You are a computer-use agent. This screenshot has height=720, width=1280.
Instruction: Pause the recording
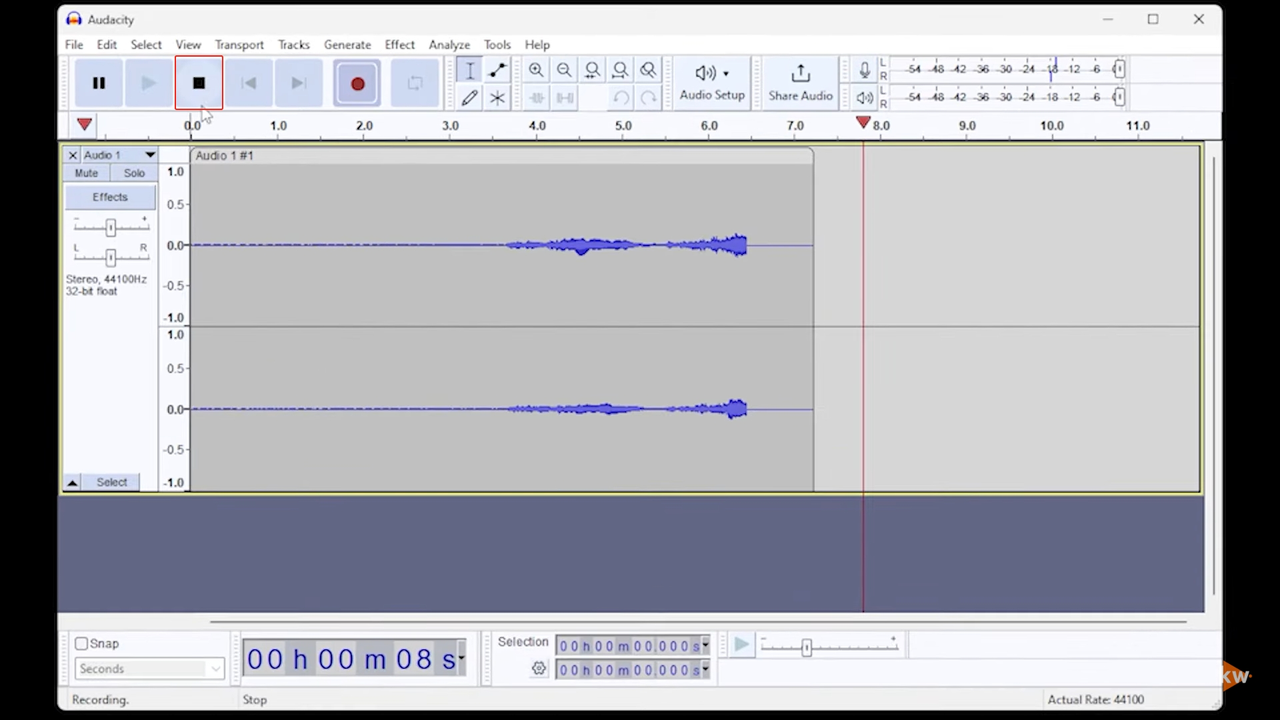99,84
